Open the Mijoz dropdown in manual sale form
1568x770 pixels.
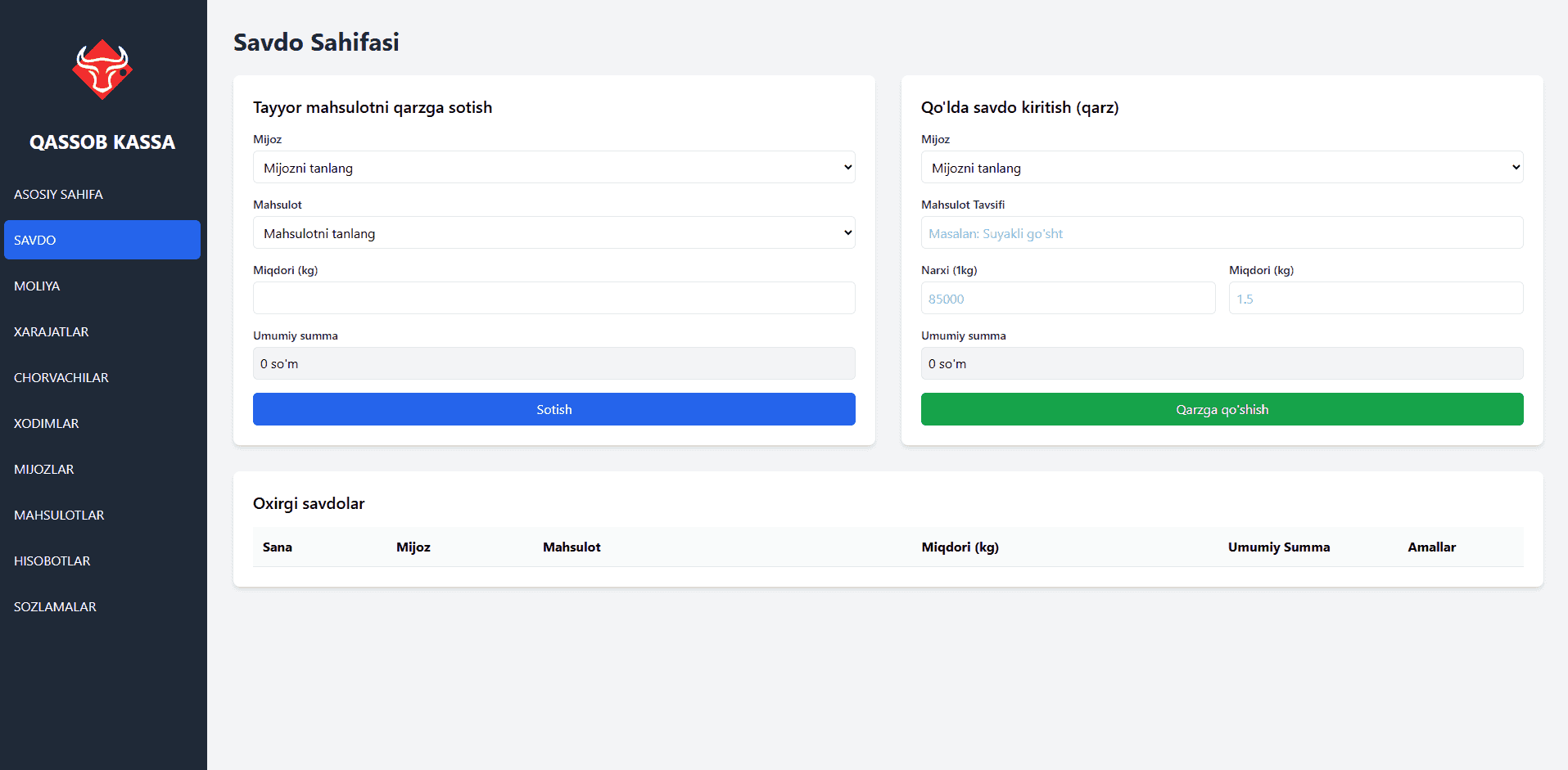click(x=1222, y=167)
